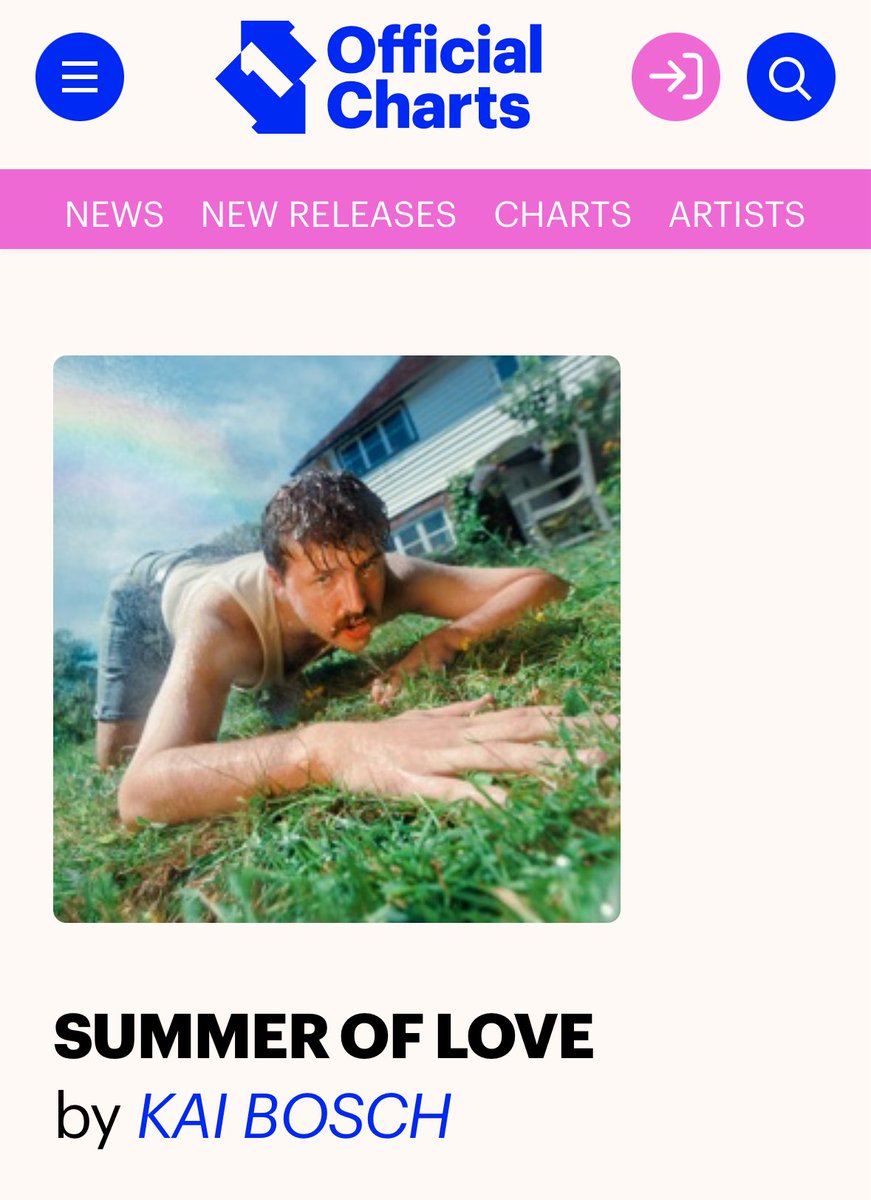Go to the News section
The height and width of the screenshot is (1200, 871).
[x=114, y=214]
